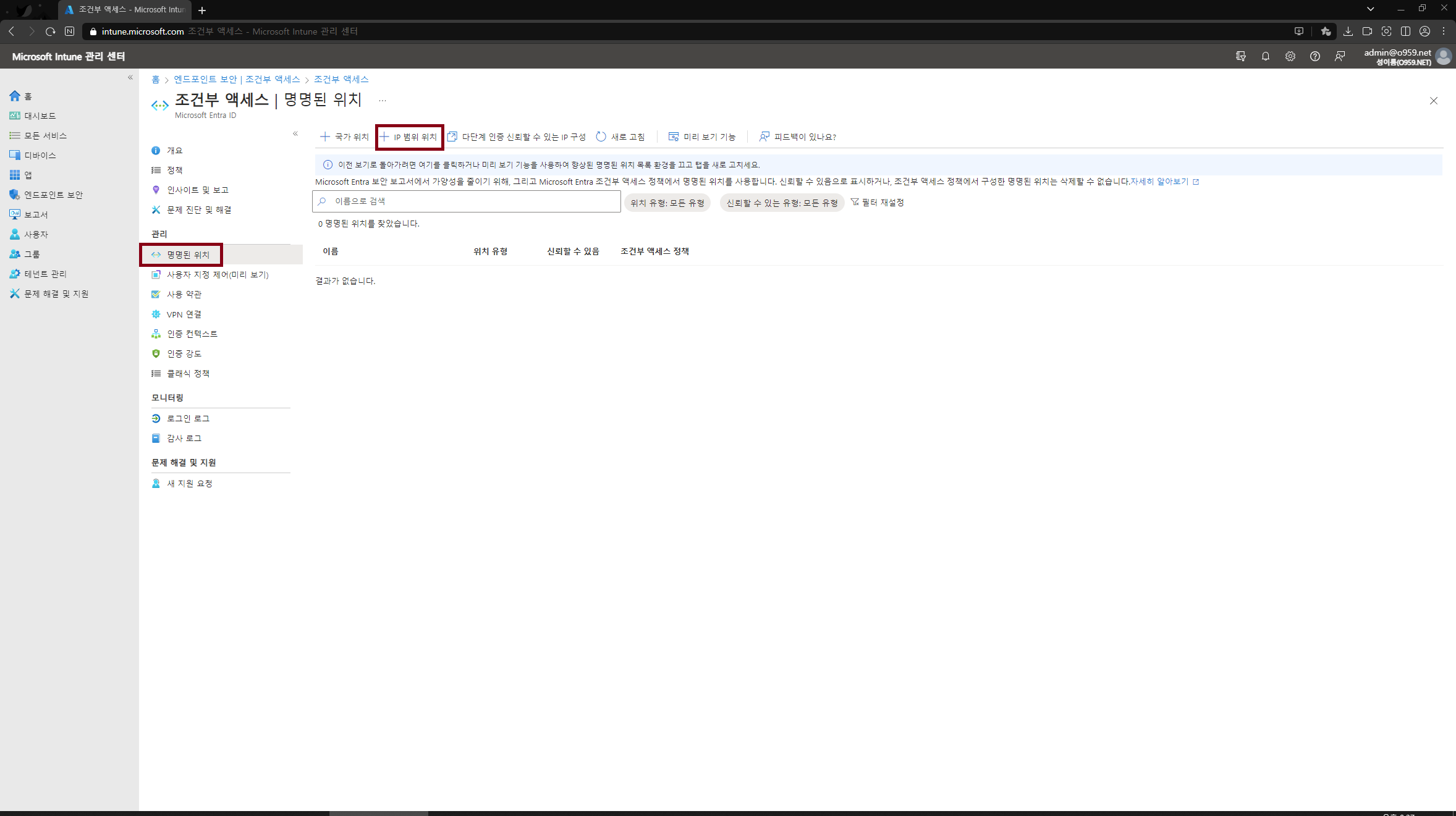This screenshot has width=1456, height=816.
Task: Open 로그인 로그 under monitoring
Action: [x=188, y=418]
